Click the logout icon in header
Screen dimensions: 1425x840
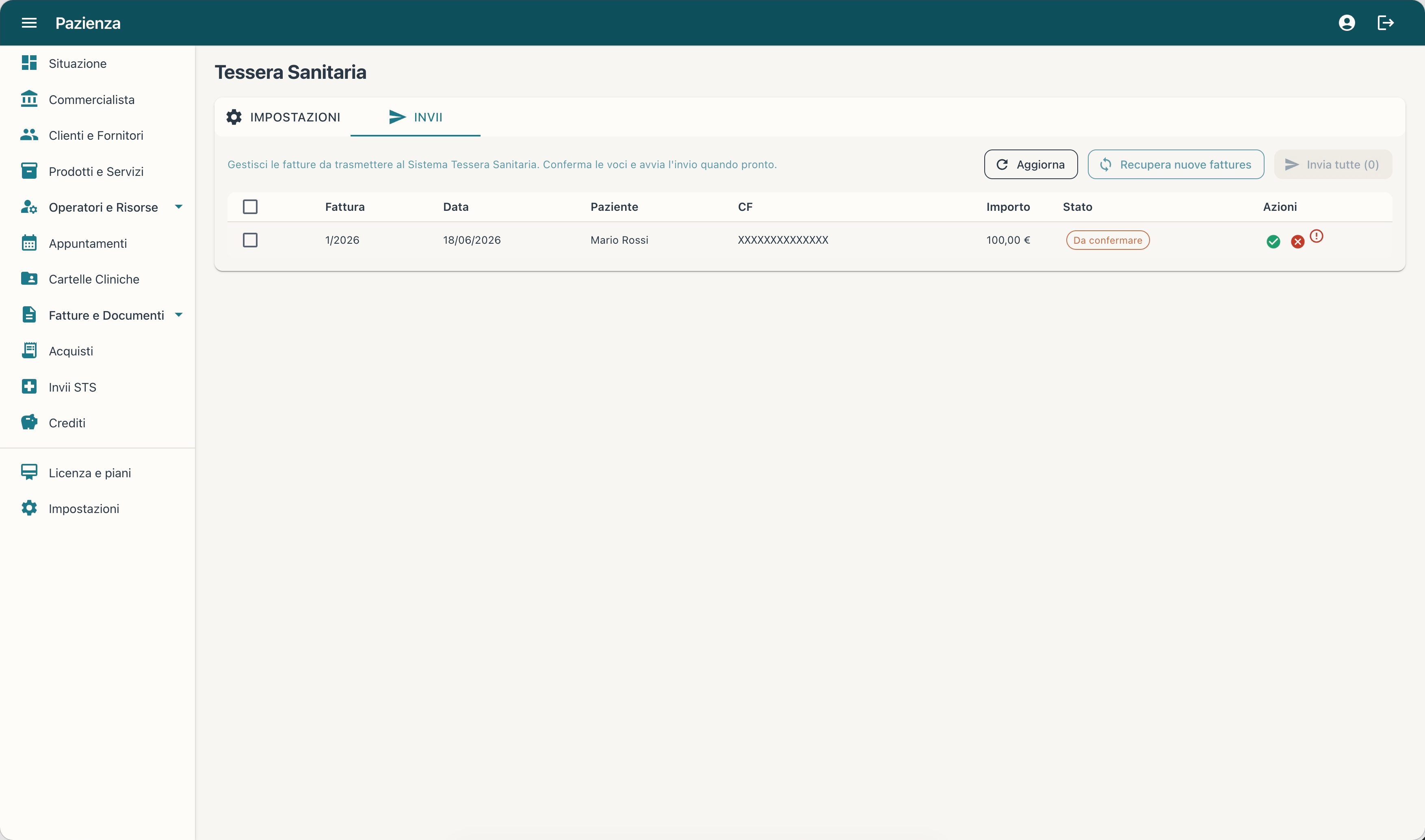pyautogui.click(x=1385, y=23)
